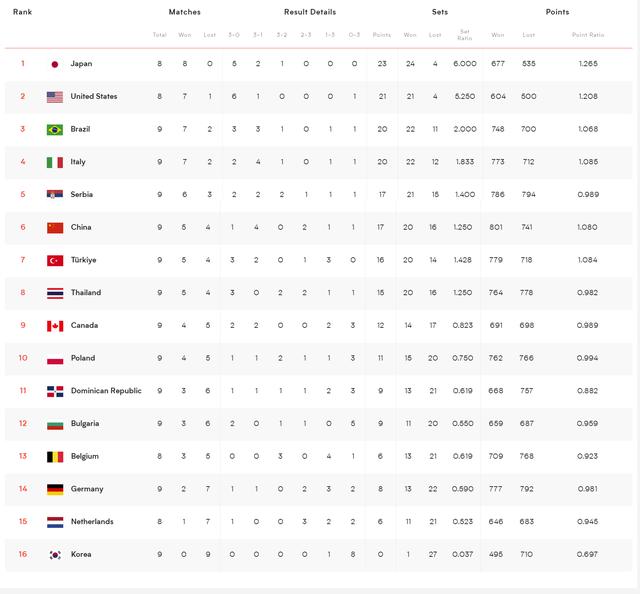Screen dimensions: 640x594
Task: Click the Türkiye flag icon
Action: coord(55,260)
